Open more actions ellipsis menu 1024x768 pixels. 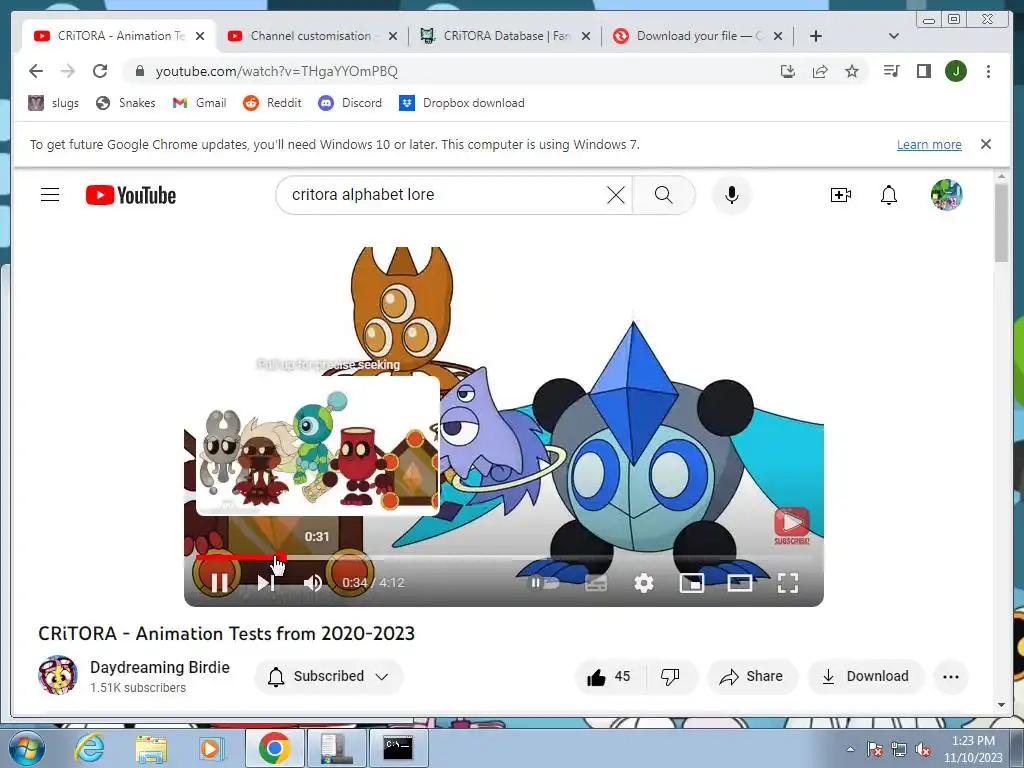pos(951,677)
